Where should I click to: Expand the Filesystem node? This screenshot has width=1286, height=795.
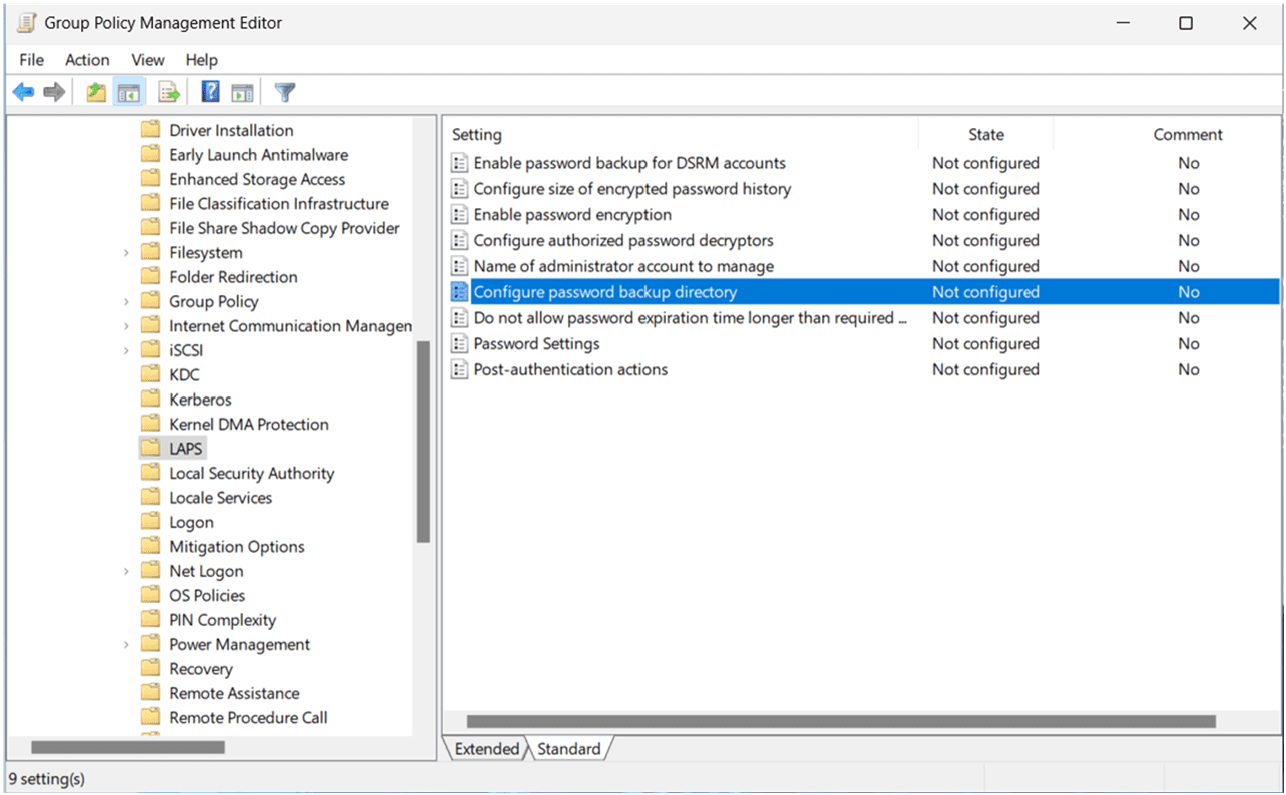click(x=126, y=252)
